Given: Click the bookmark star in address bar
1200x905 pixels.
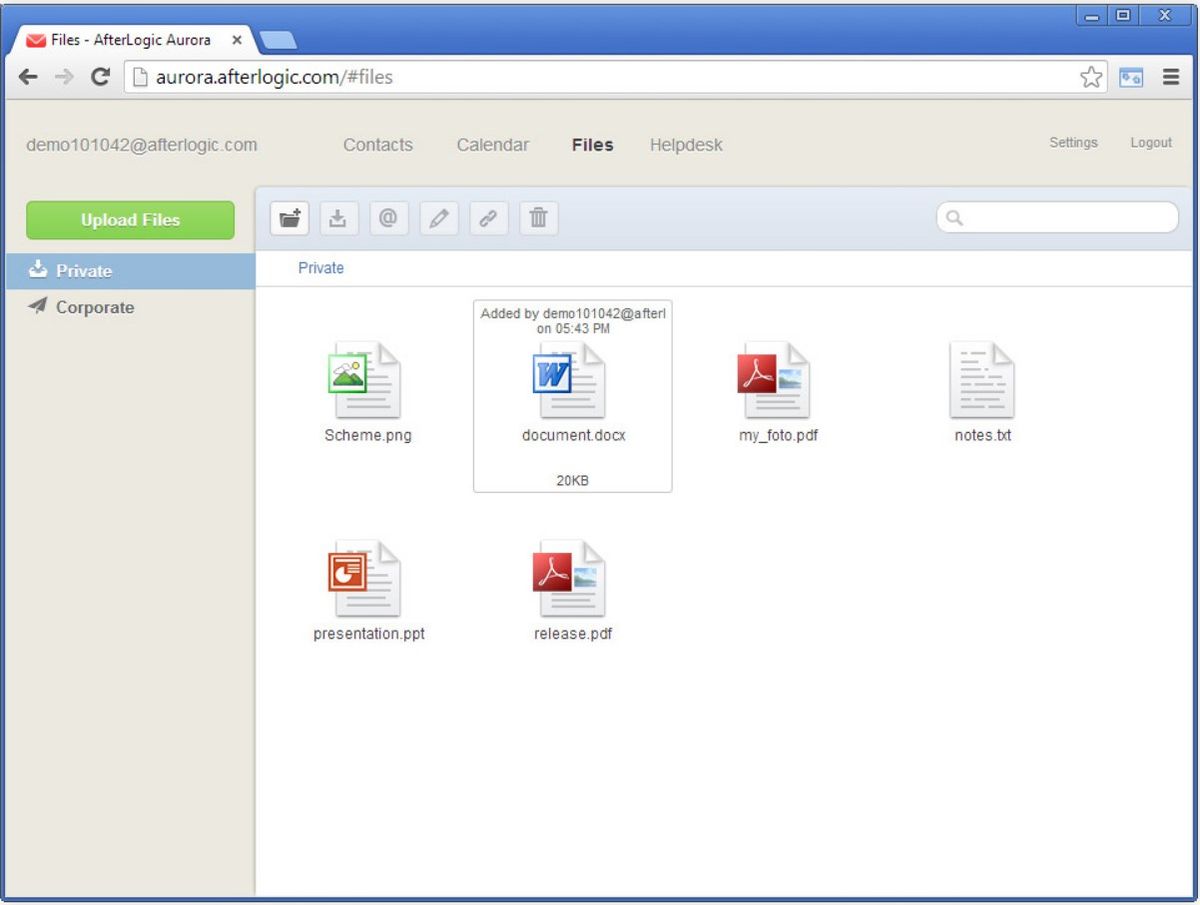Looking at the screenshot, I should [x=1091, y=76].
